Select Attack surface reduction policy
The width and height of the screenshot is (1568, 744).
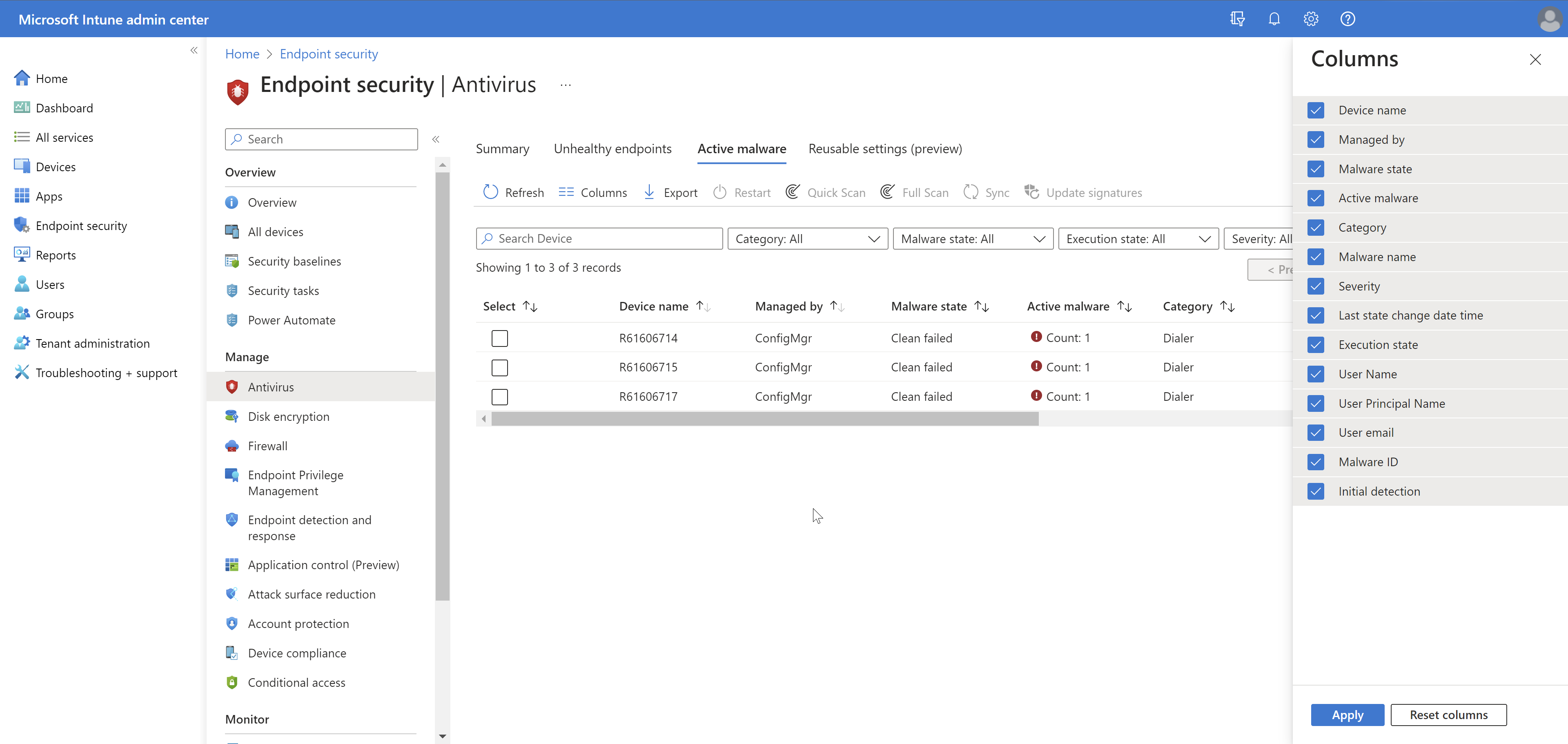[311, 594]
